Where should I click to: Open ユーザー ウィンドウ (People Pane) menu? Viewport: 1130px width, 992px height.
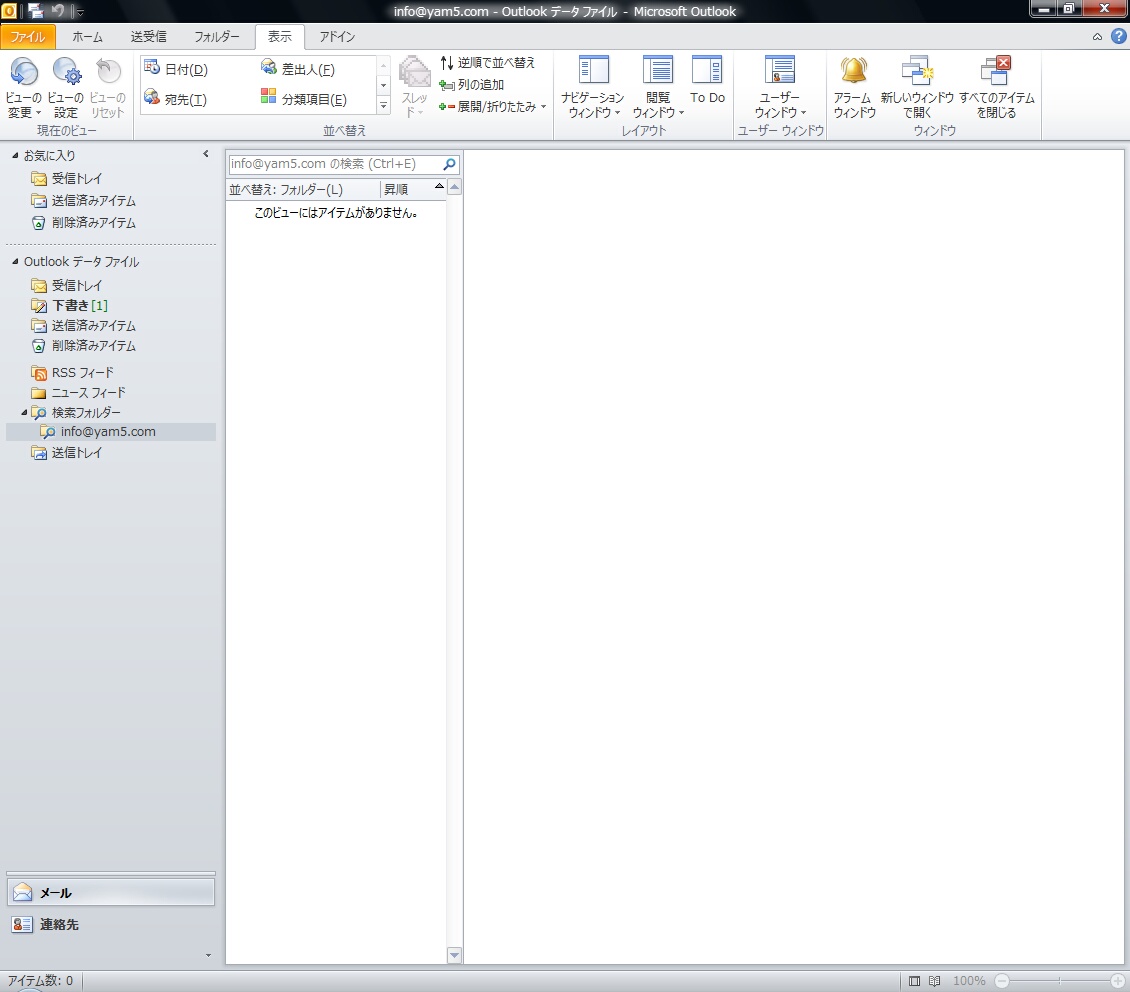pyautogui.click(x=780, y=87)
